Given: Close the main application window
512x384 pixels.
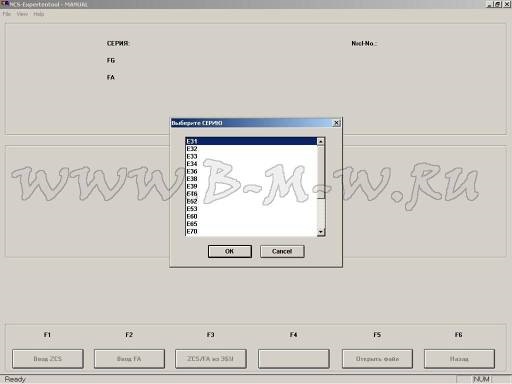Looking at the screenshot, I should click(506, 4).
